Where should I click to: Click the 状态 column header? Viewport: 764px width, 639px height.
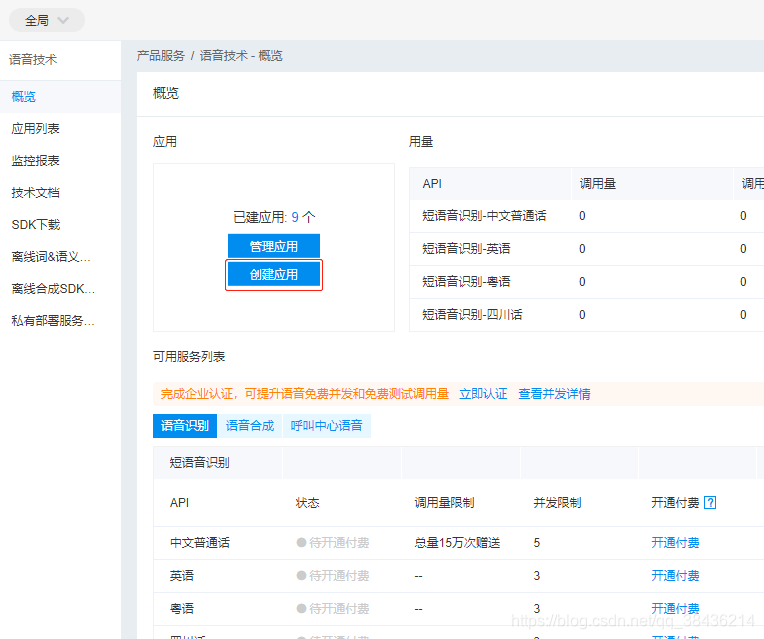pos(307,503)
